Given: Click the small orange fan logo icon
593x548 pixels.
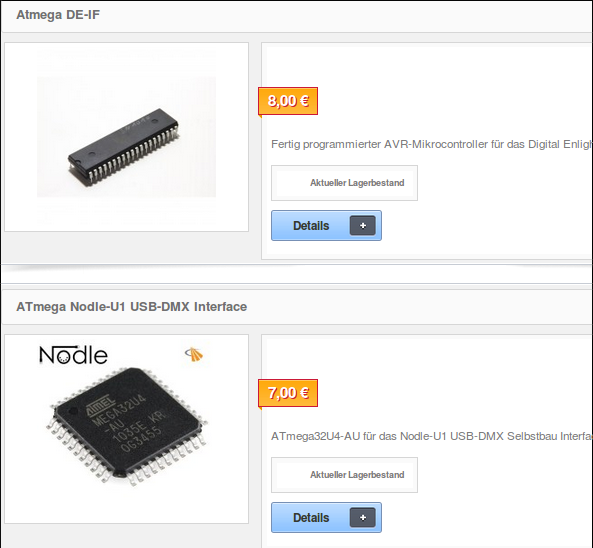Looking at the screenshot, I should pos(194,354).
